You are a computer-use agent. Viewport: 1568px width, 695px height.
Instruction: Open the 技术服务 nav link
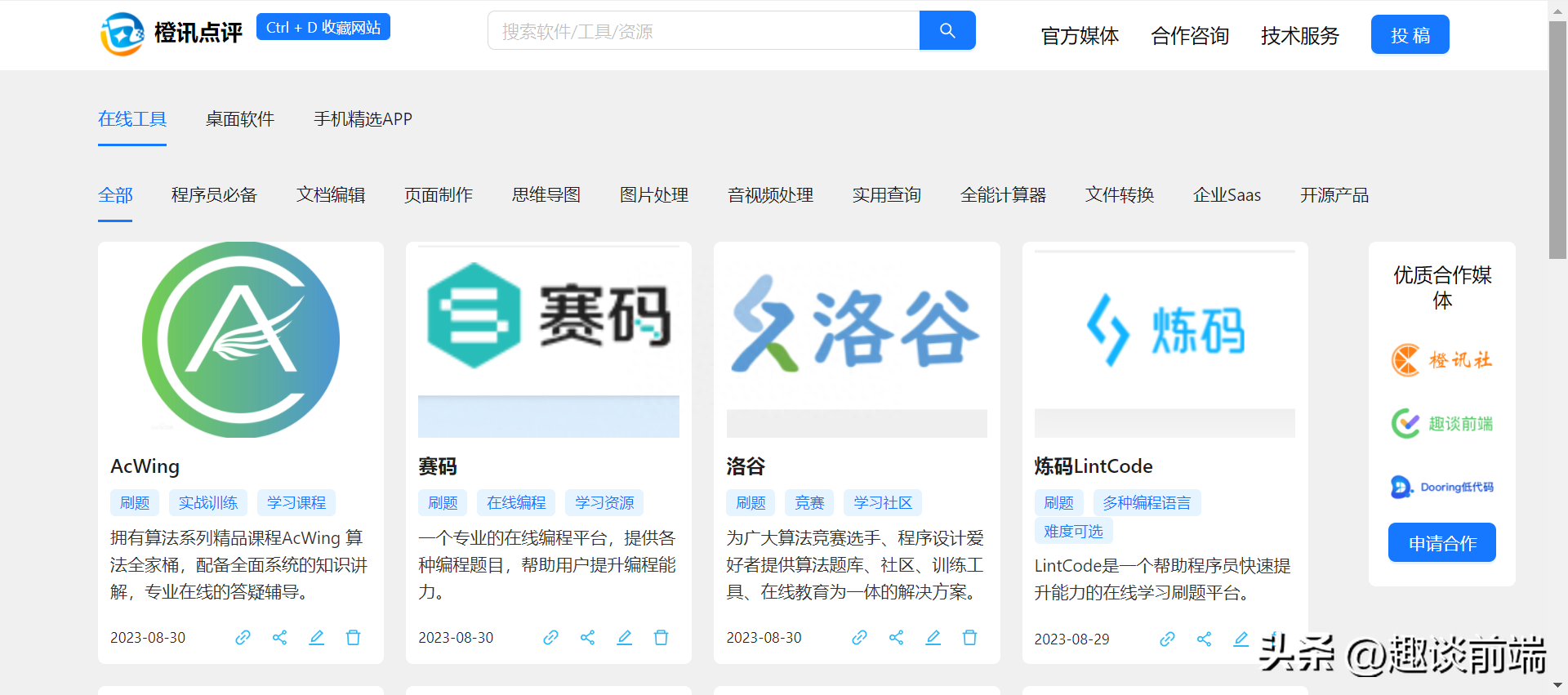click(1300, 36)
